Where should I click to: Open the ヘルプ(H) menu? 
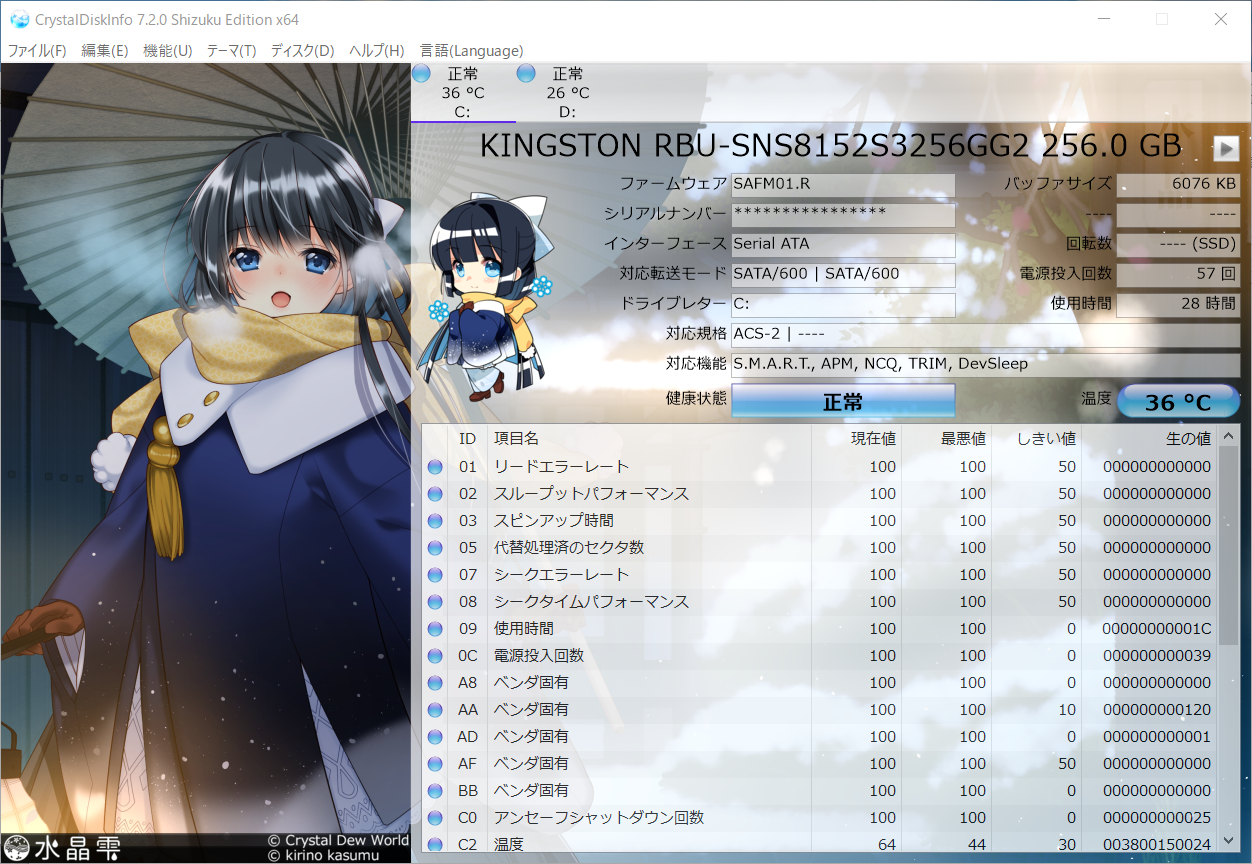[x=377, y=50]
